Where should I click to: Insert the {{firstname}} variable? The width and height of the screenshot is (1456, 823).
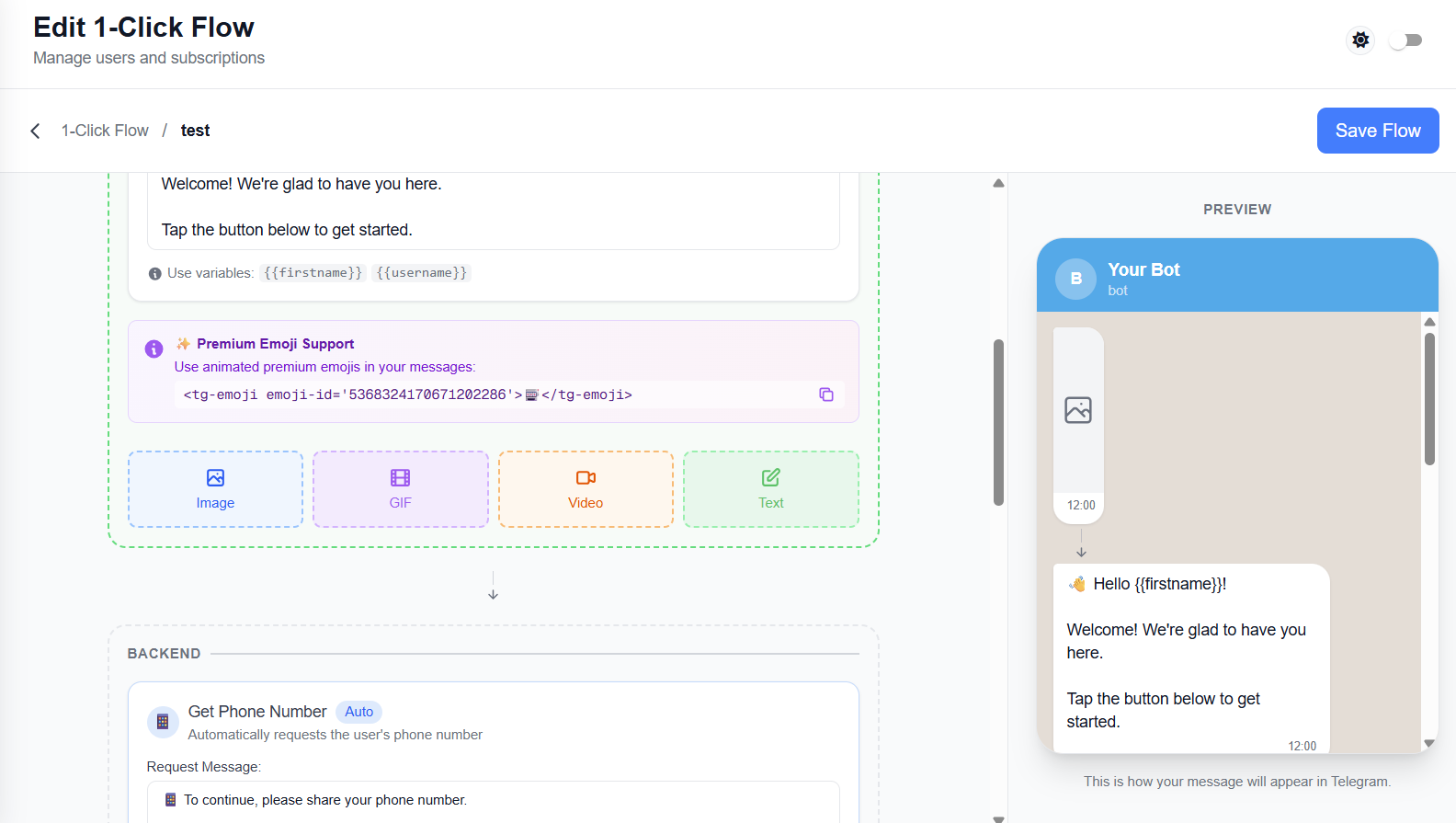pyautogui.click(x=313, y=273)
